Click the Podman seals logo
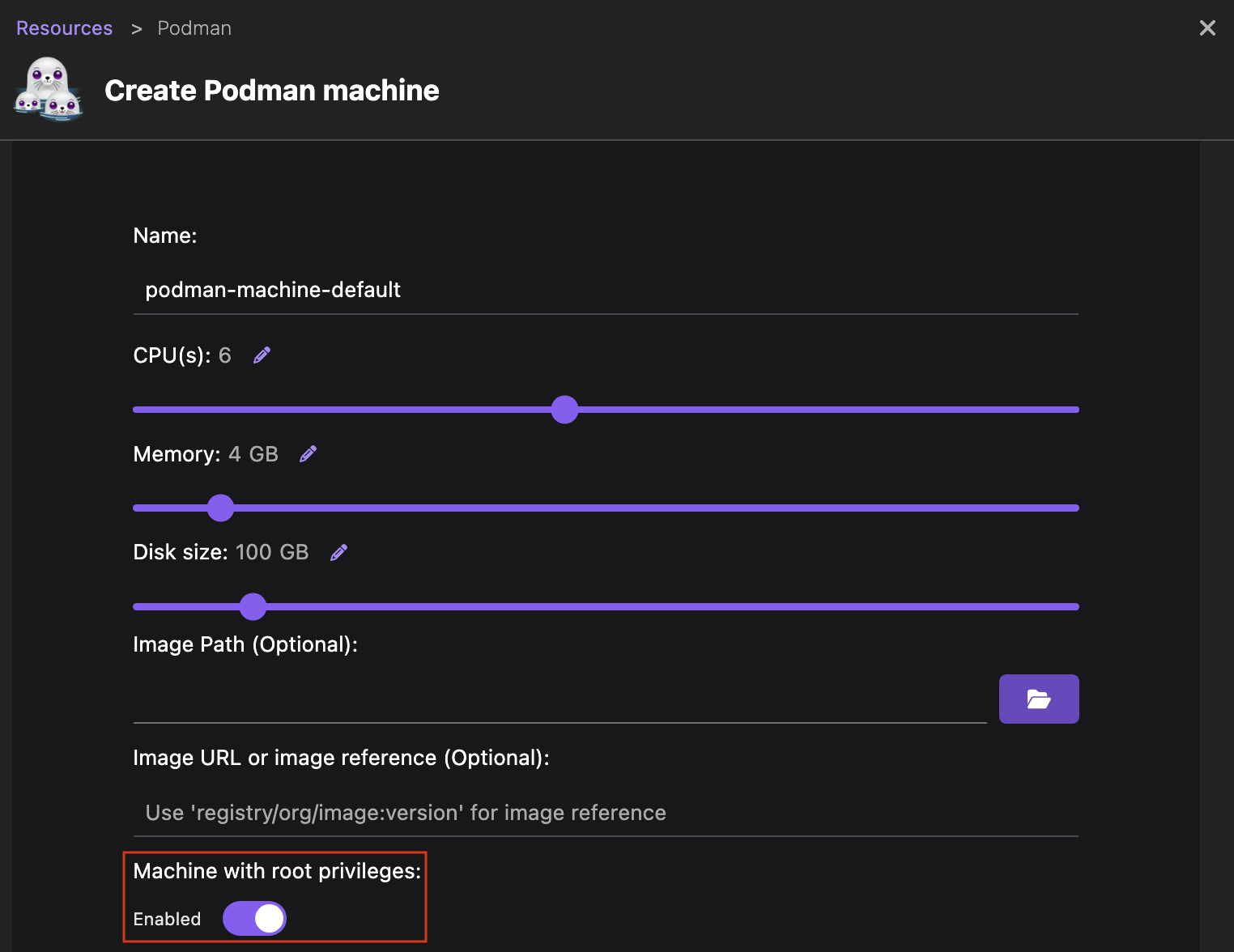The image size is (1234, 952). click(x=49, y=89)
